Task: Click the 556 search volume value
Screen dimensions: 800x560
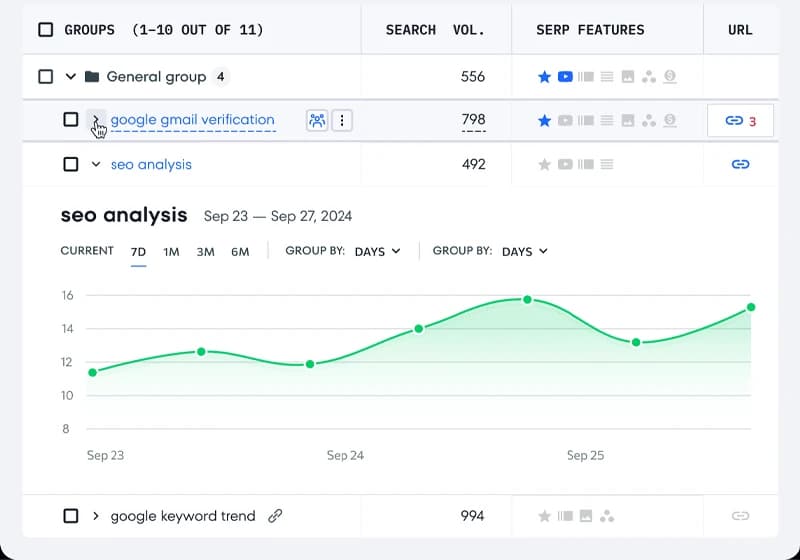Action: coord(472,77)
